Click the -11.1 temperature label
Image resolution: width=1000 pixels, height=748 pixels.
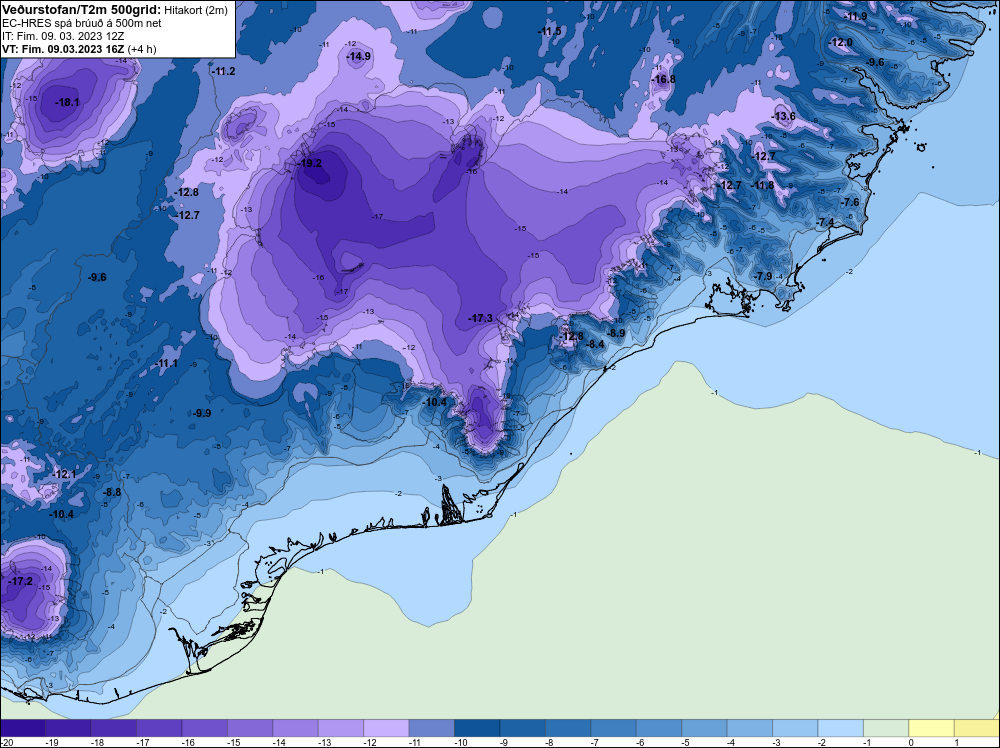point(166,363)
